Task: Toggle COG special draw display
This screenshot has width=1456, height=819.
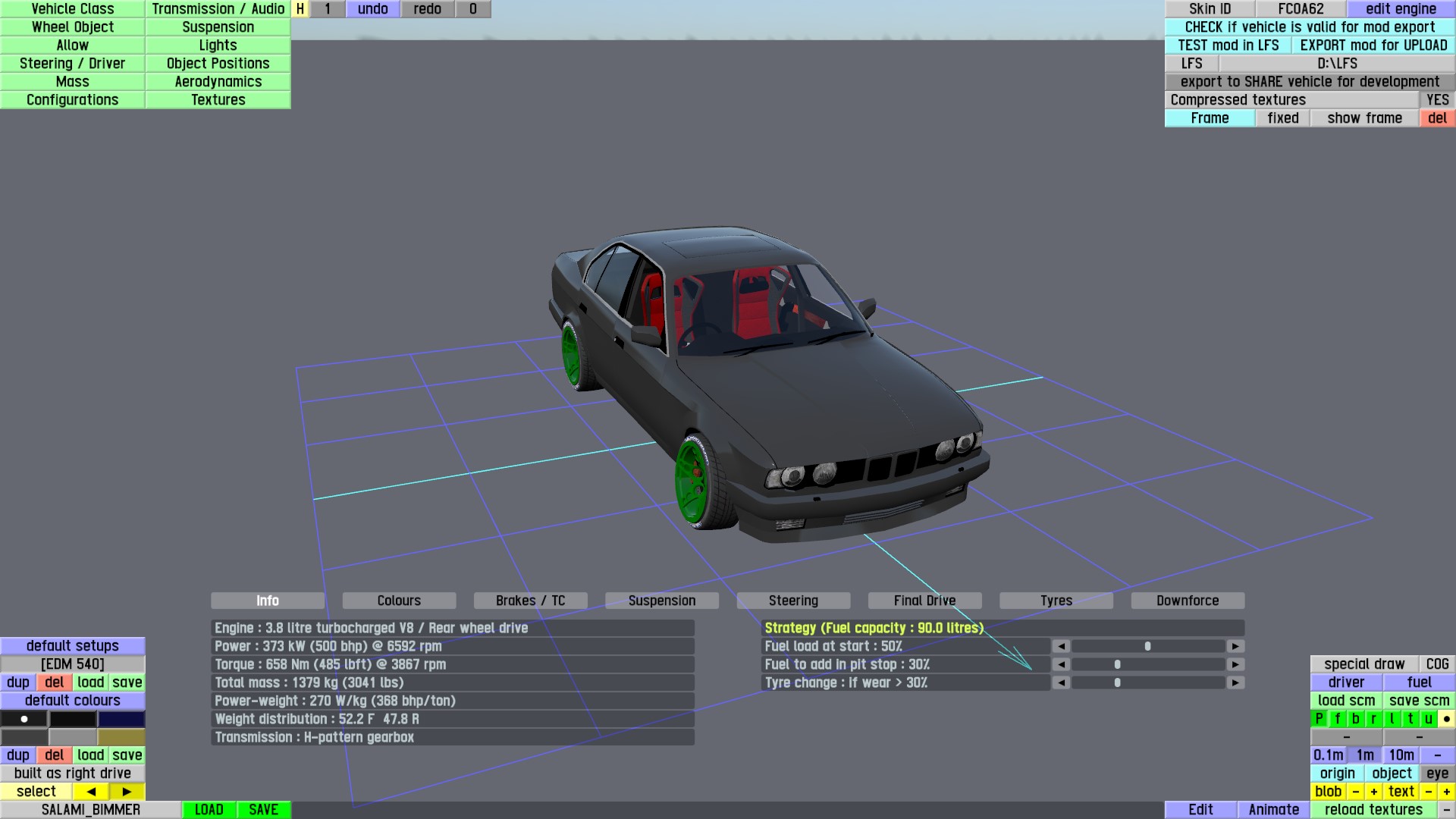Action: click(x=1437, y=664)
